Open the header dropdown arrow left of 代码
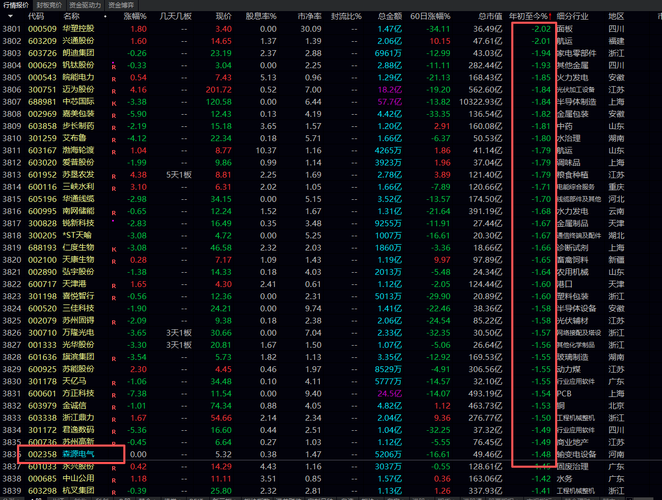 click(x=10, y=16)
